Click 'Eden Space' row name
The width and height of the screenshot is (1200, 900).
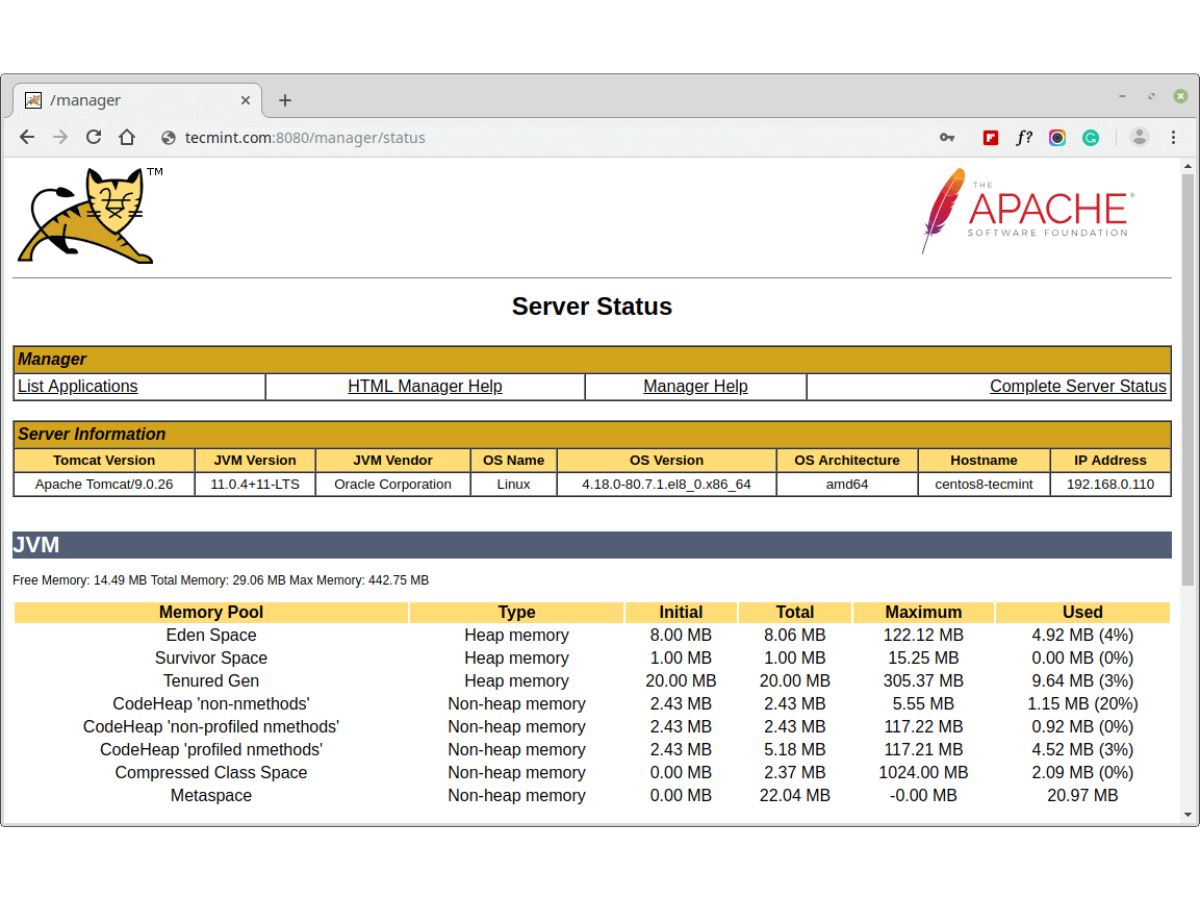coord(211,635)
